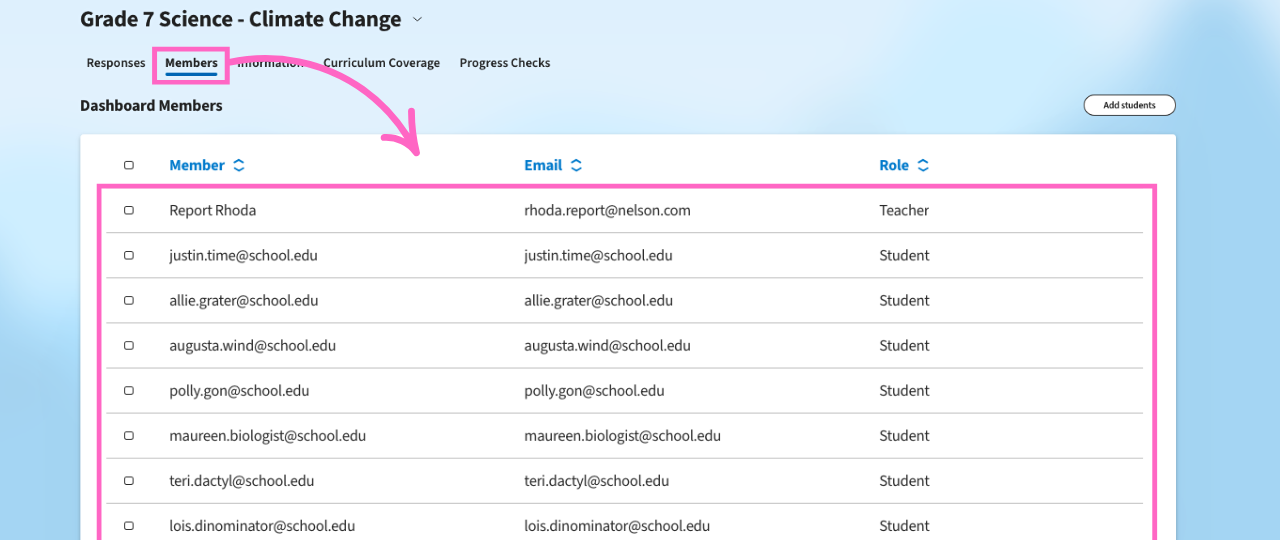
Task: Sort by the Role column arrows
Action: pyautogui.click(x=923, y=165)
